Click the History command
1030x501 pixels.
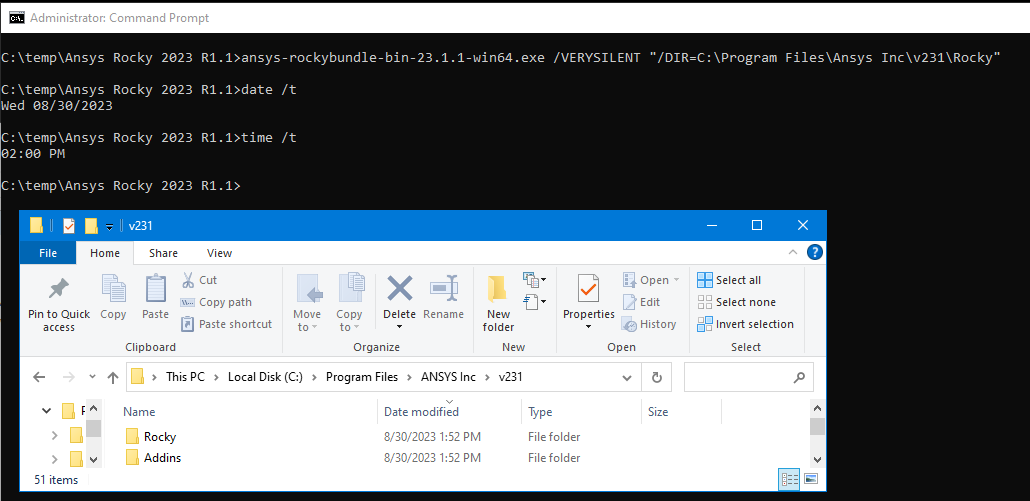(649, 324)
